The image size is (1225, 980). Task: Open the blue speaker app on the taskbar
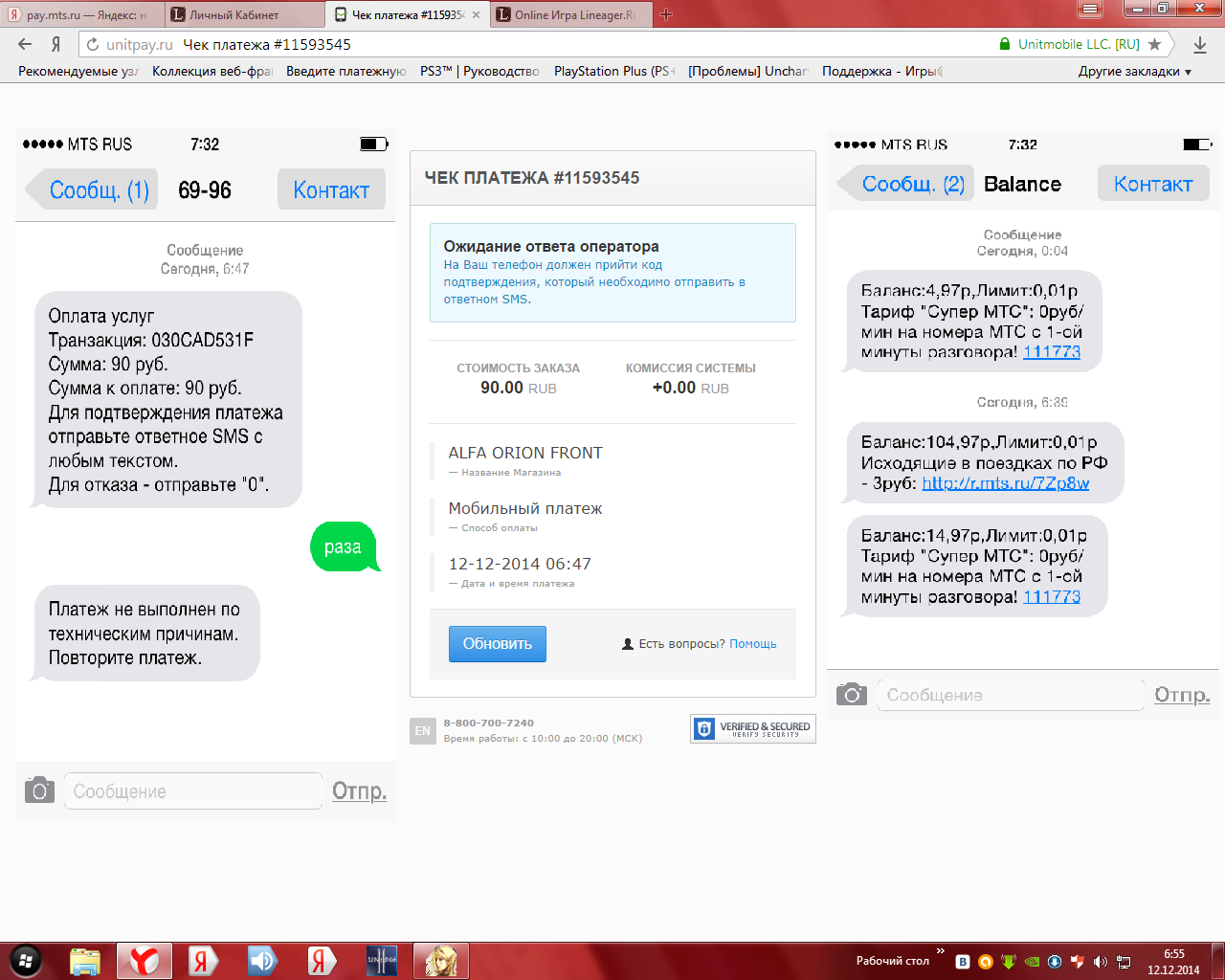click(x=261, y=961)
